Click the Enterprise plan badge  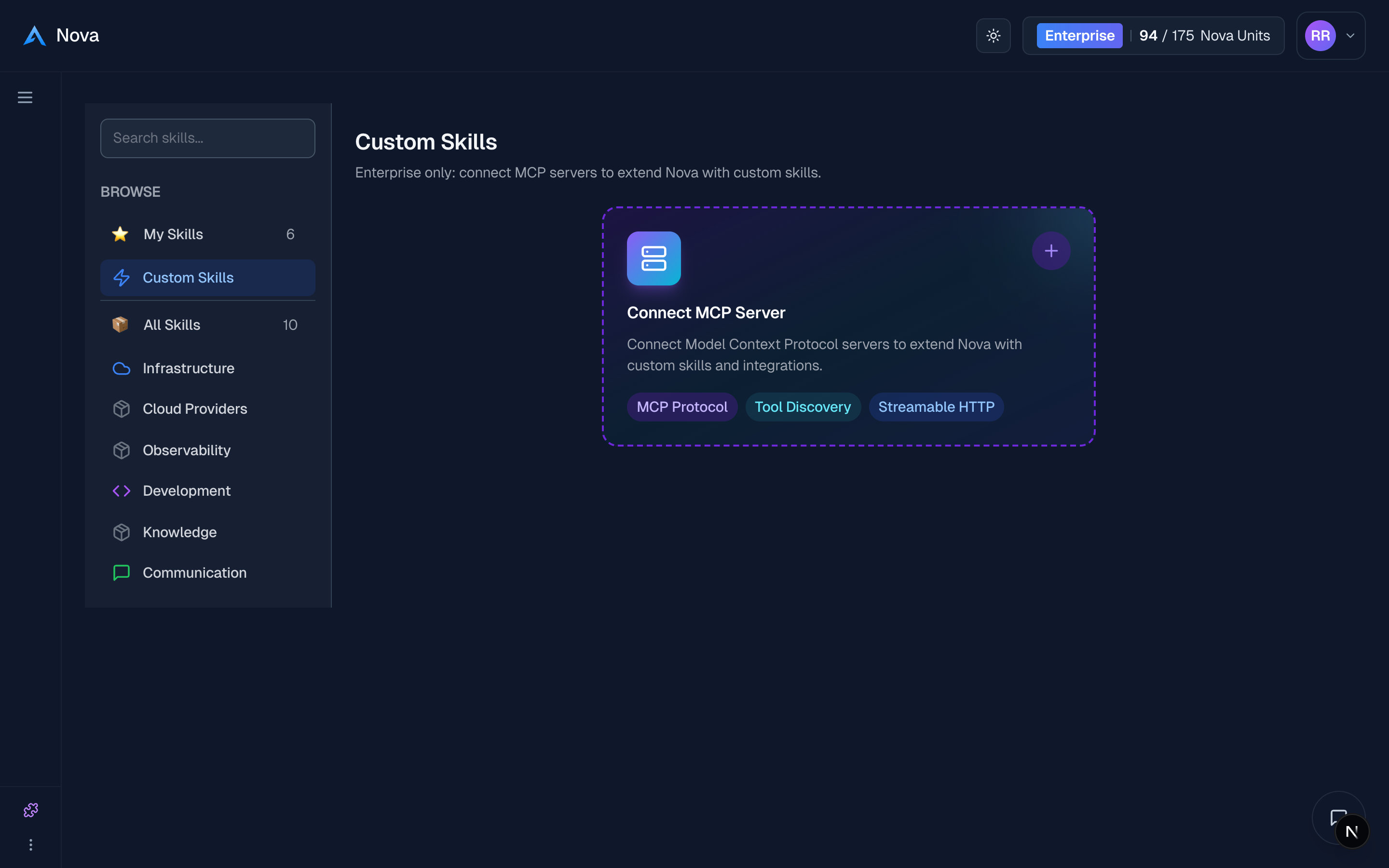pos(1079,36)
